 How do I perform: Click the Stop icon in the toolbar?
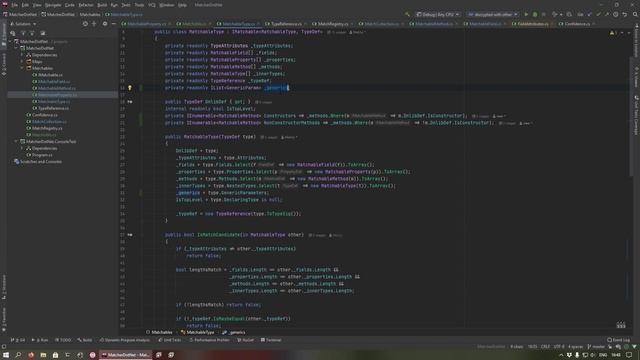click(x=543, y=14)
